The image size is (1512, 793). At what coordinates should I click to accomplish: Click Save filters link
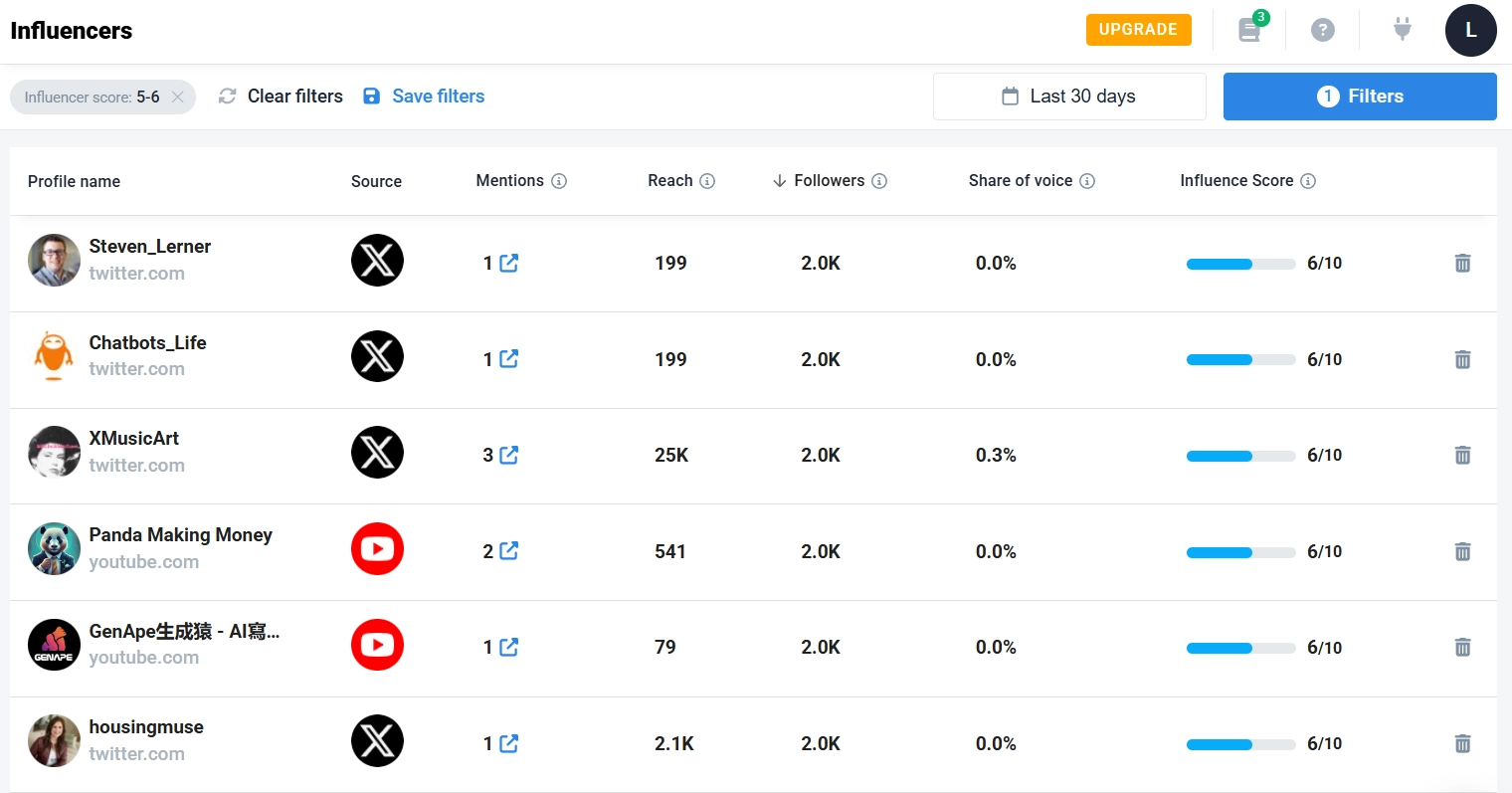click(438, 97)
